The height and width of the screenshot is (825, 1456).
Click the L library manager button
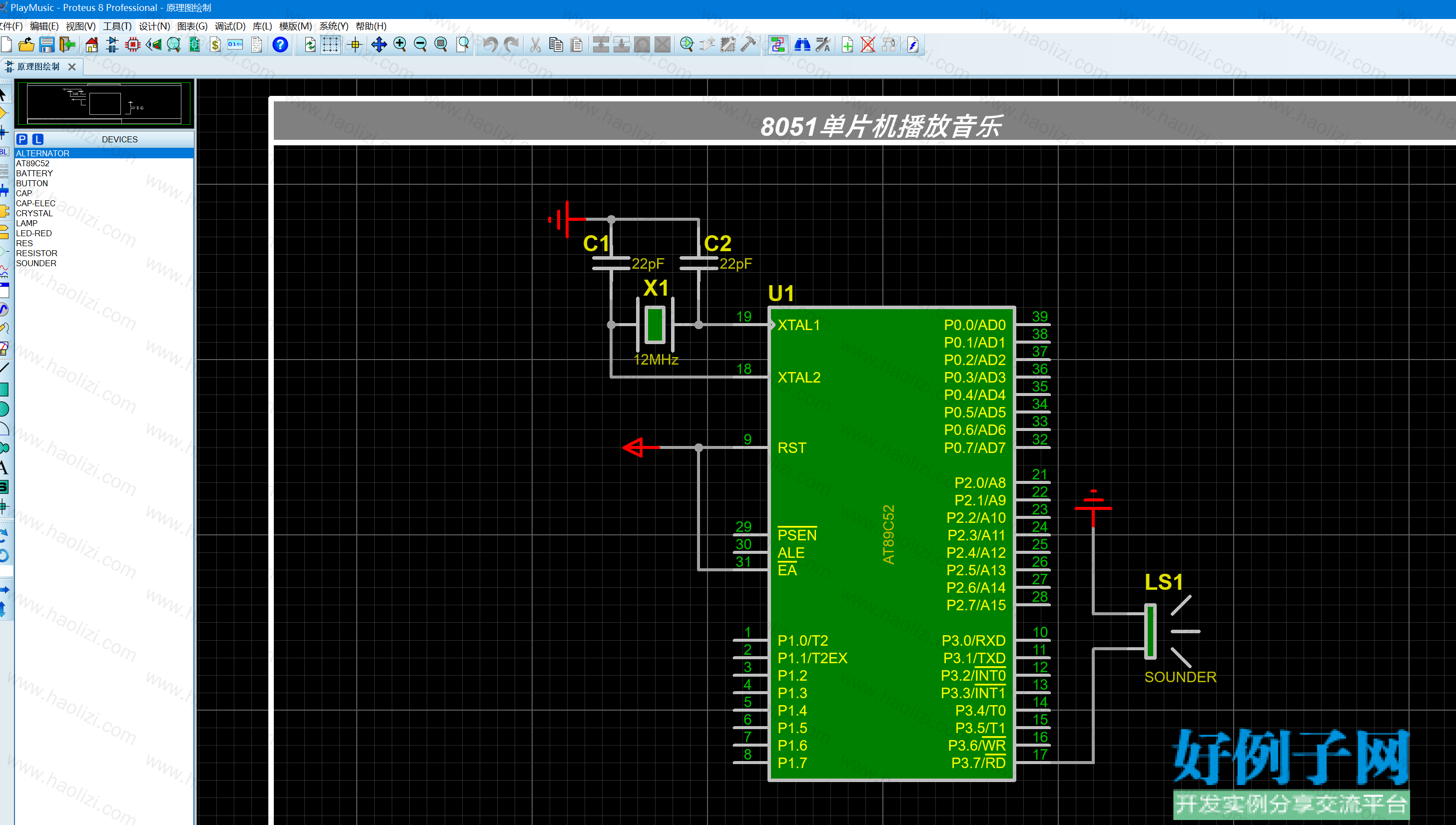[x=38, y=139]
